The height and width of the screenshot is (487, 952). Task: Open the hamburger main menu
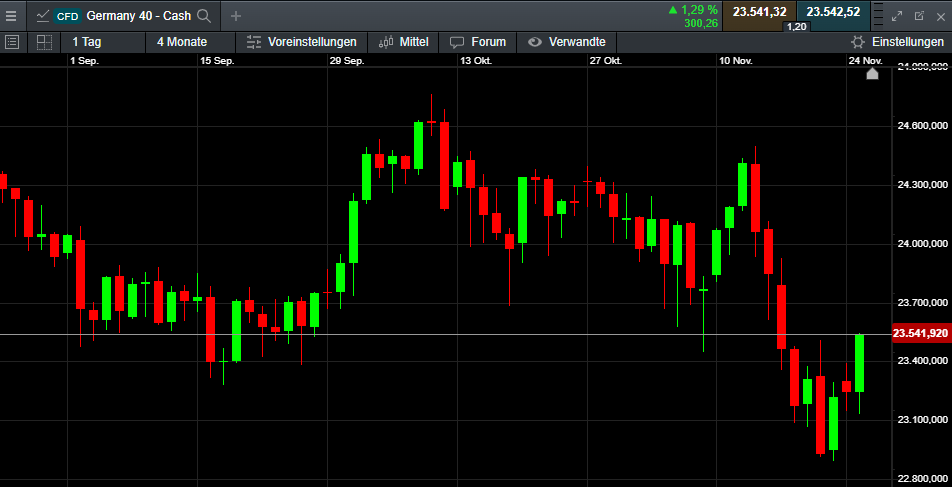11,15
